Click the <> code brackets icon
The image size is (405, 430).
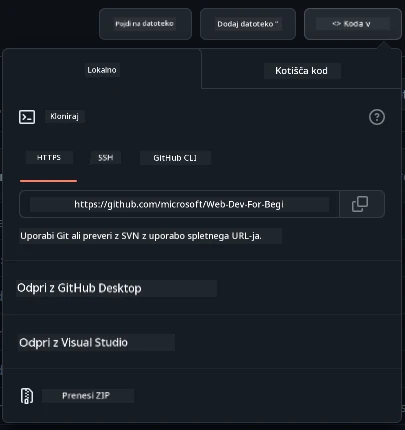click(337, 24)
